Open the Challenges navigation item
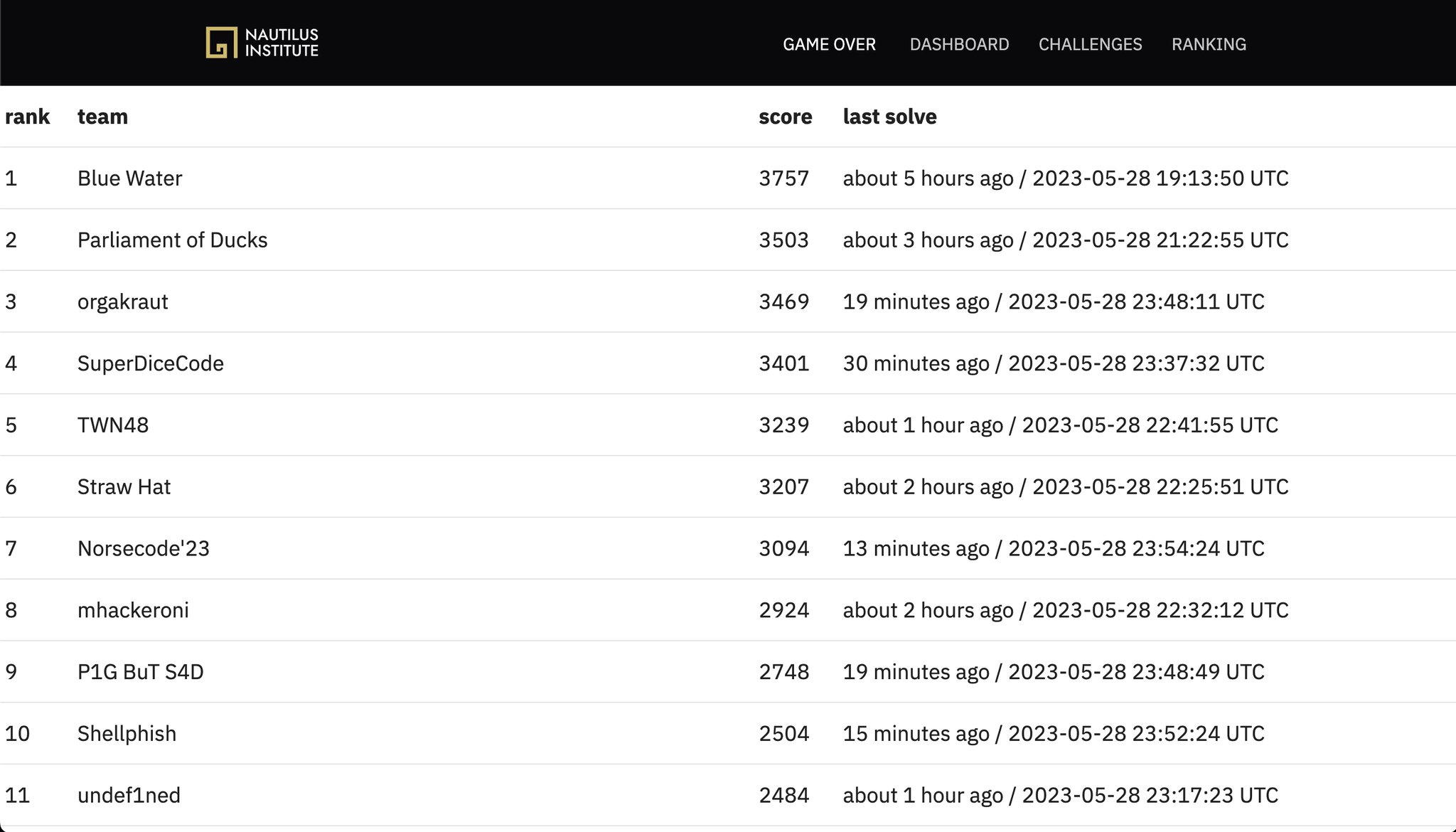Image resolution: width=1456 pixels, height=832 pixels. (1090, 44)
